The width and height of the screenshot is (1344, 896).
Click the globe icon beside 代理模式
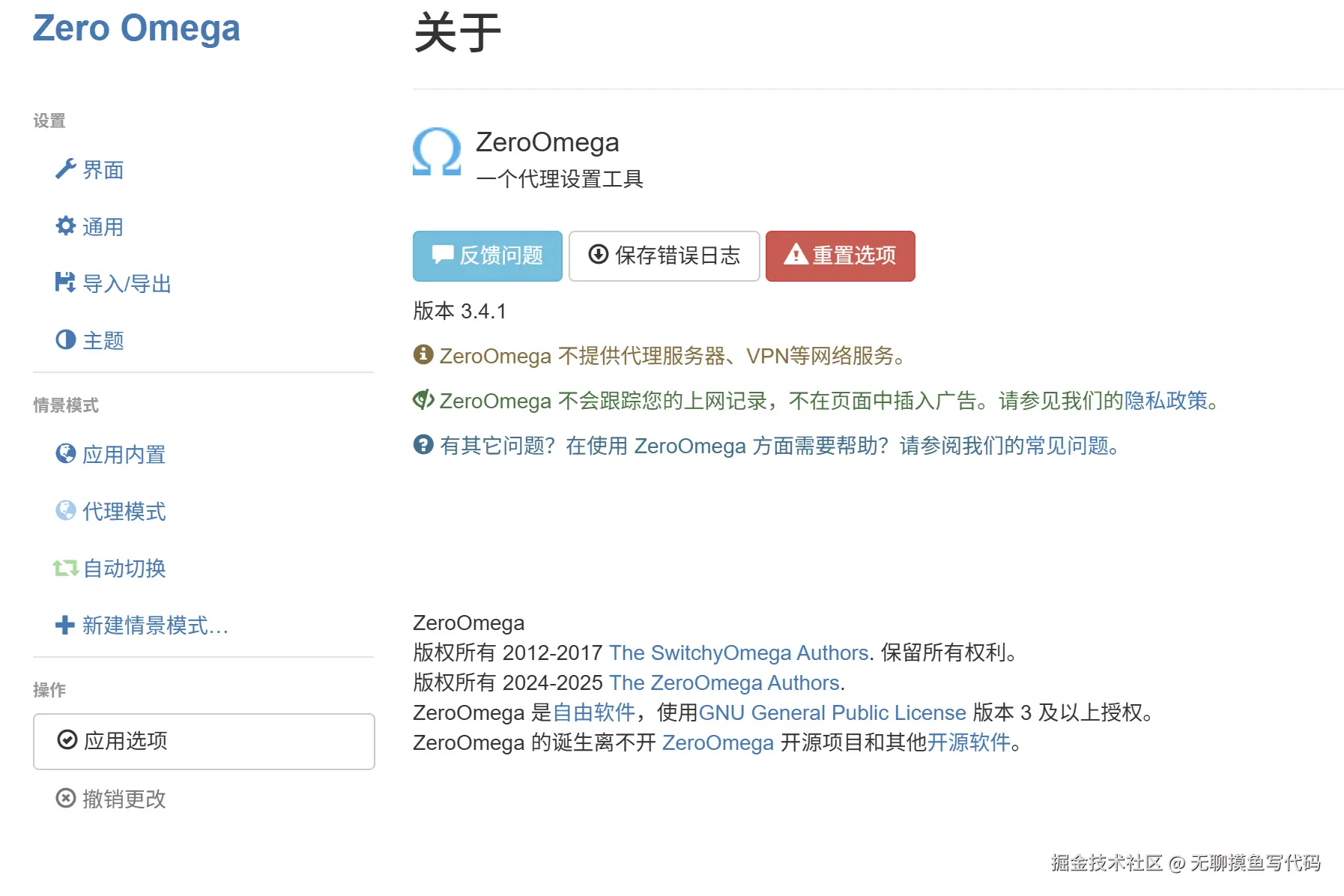[x=66, y=510]
